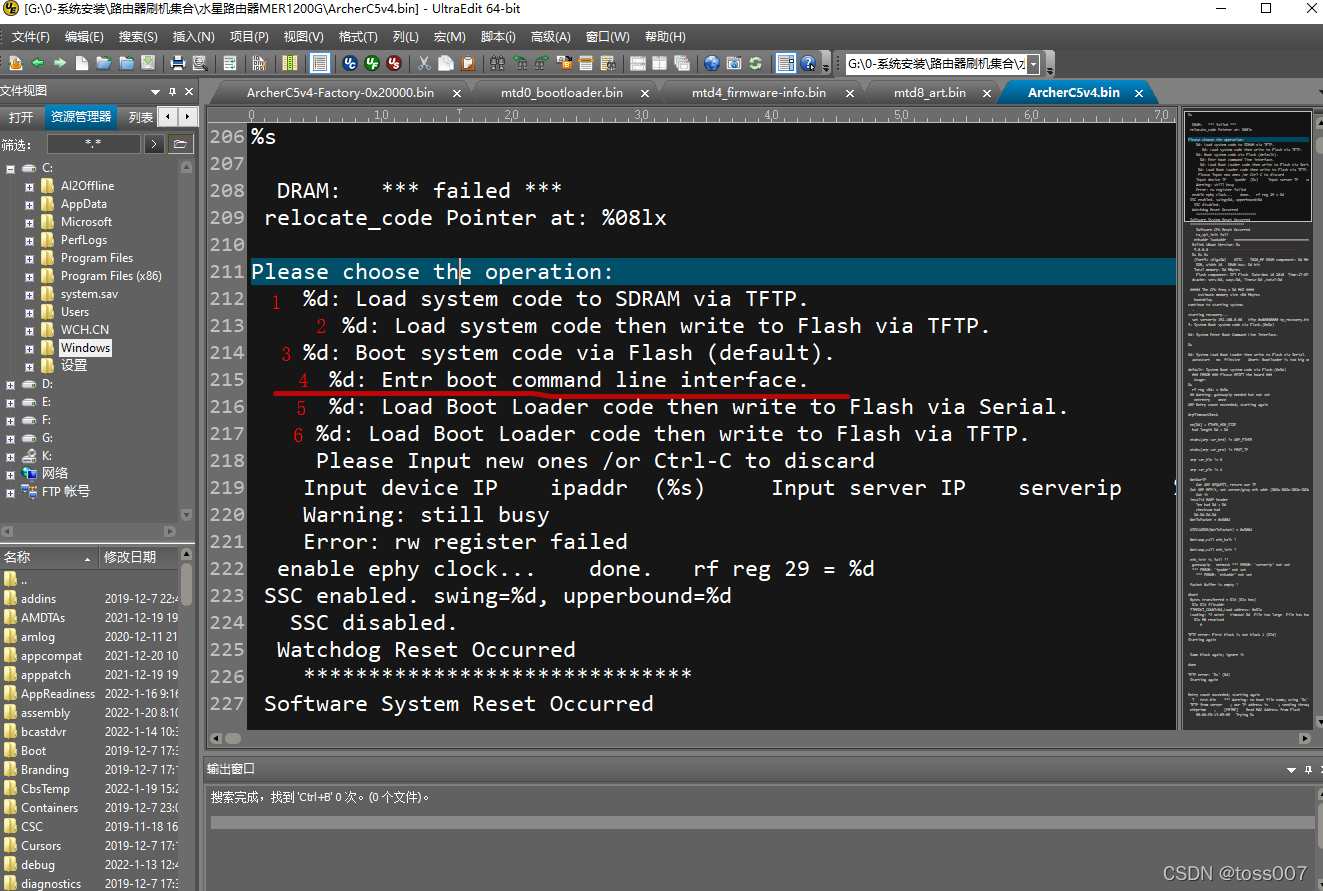Pin the 输出窗口 panel with pushpin
The width and height of the screenshot is (1323, 891).
point(1307,769)
